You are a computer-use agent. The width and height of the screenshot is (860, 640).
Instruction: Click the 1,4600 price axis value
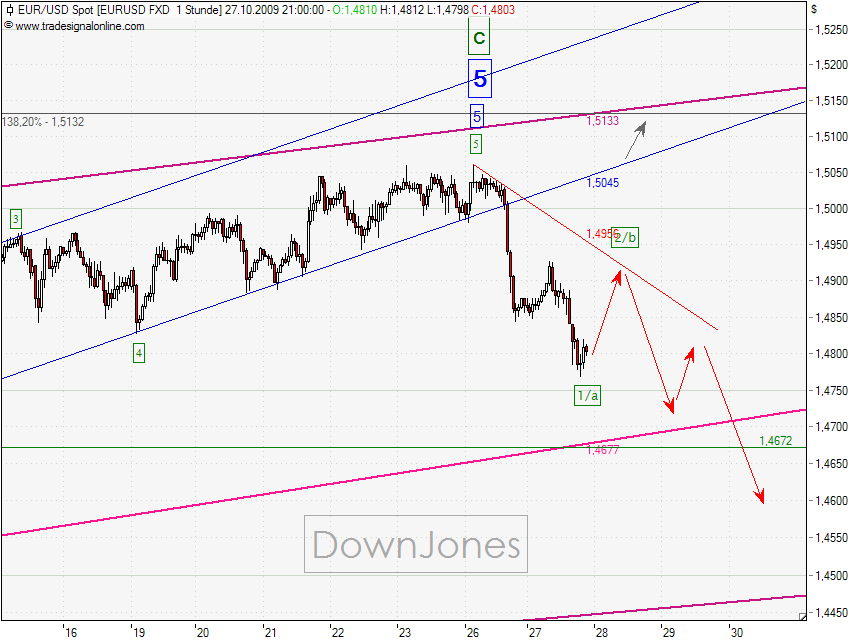(831, 501)
